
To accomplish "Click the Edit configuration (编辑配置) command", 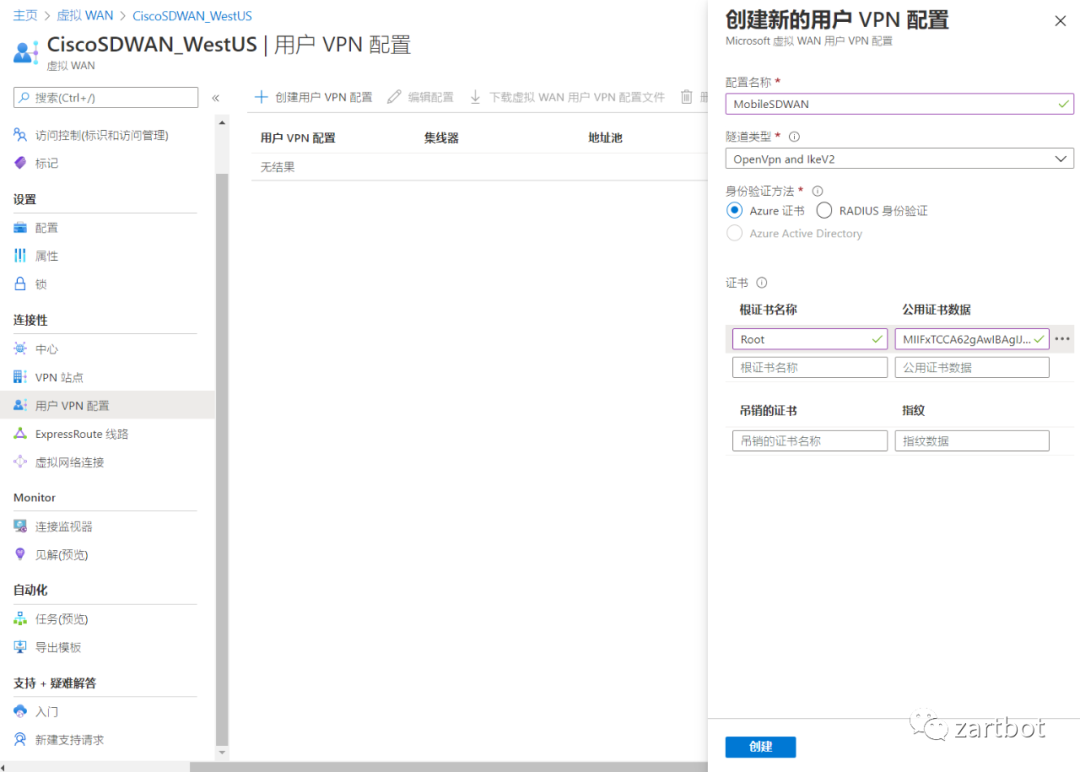I will (x=420, y=97).
